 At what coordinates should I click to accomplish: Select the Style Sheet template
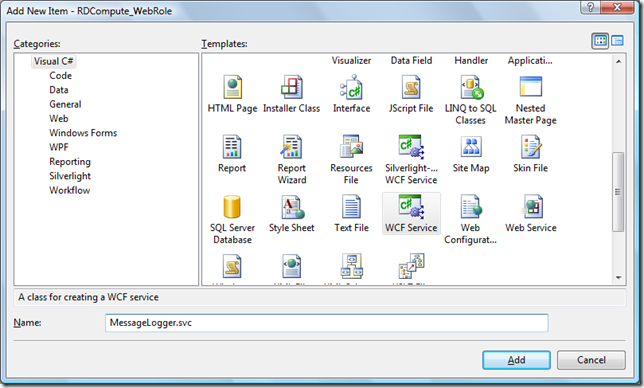(292, 214)
